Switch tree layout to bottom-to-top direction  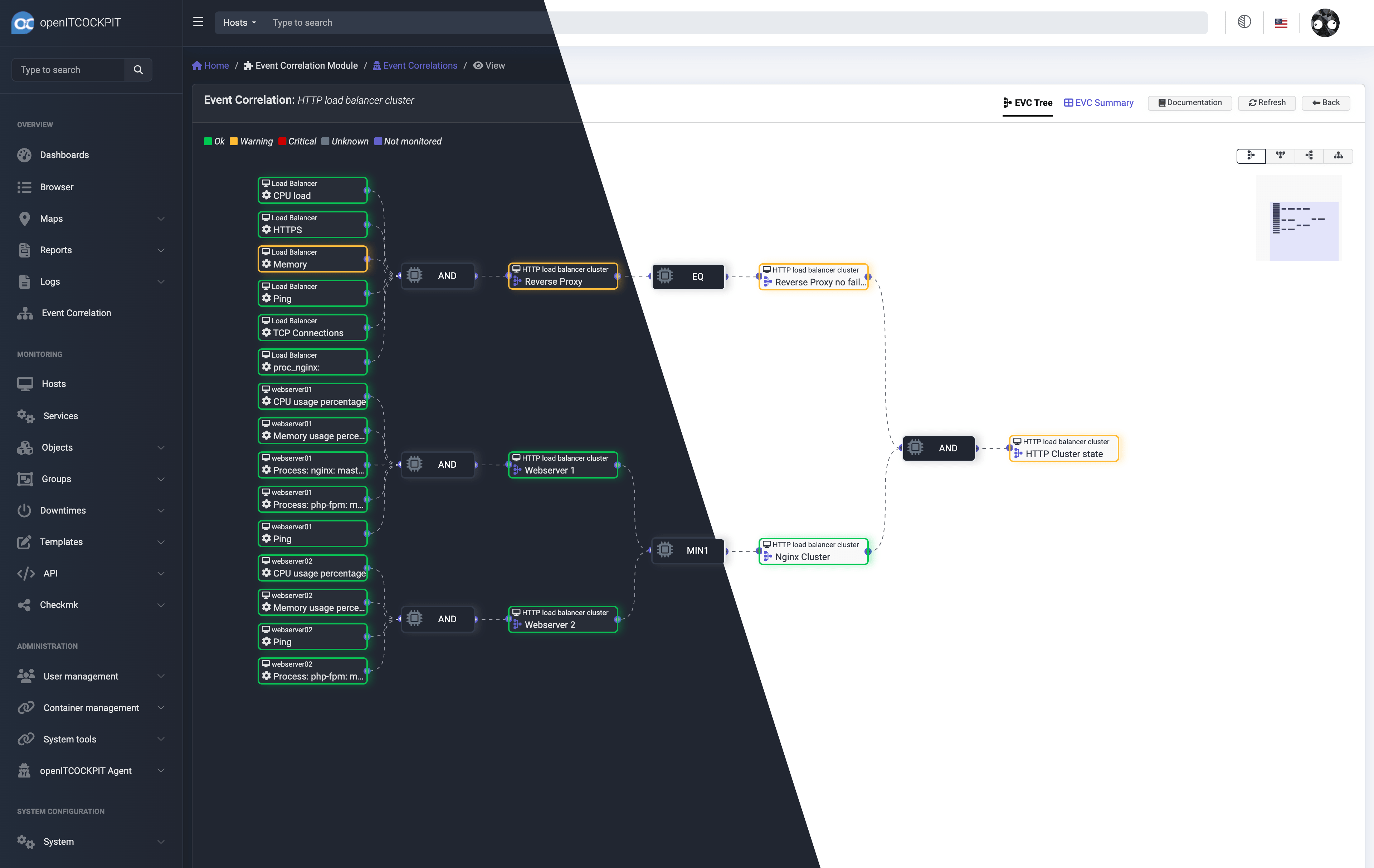(1338, 156)
